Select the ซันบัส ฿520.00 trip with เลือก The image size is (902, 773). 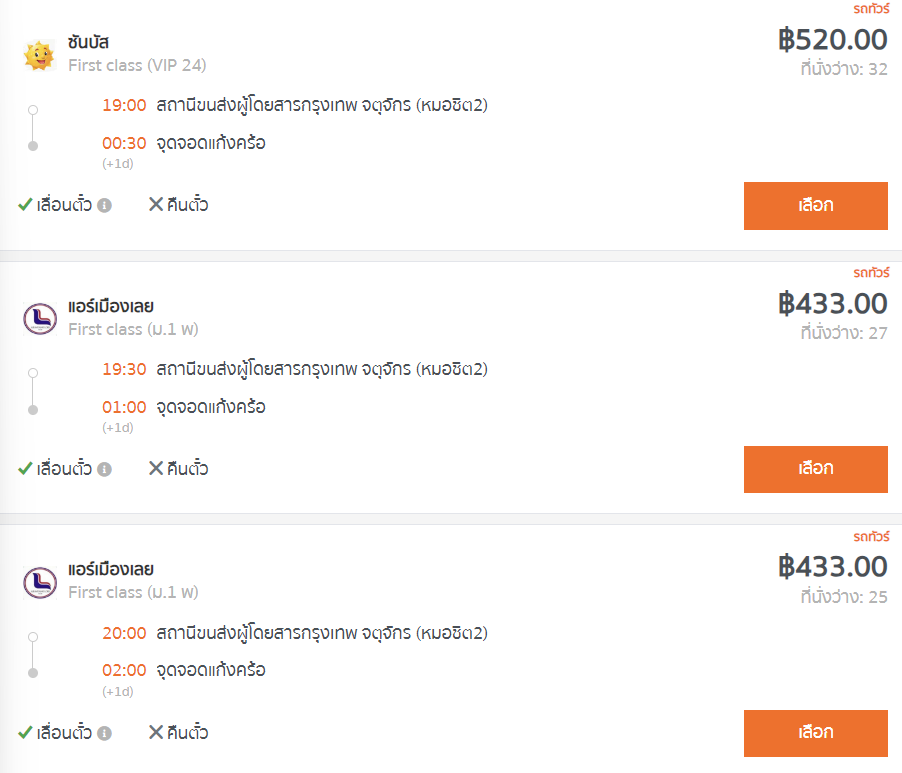click(816, 206)
